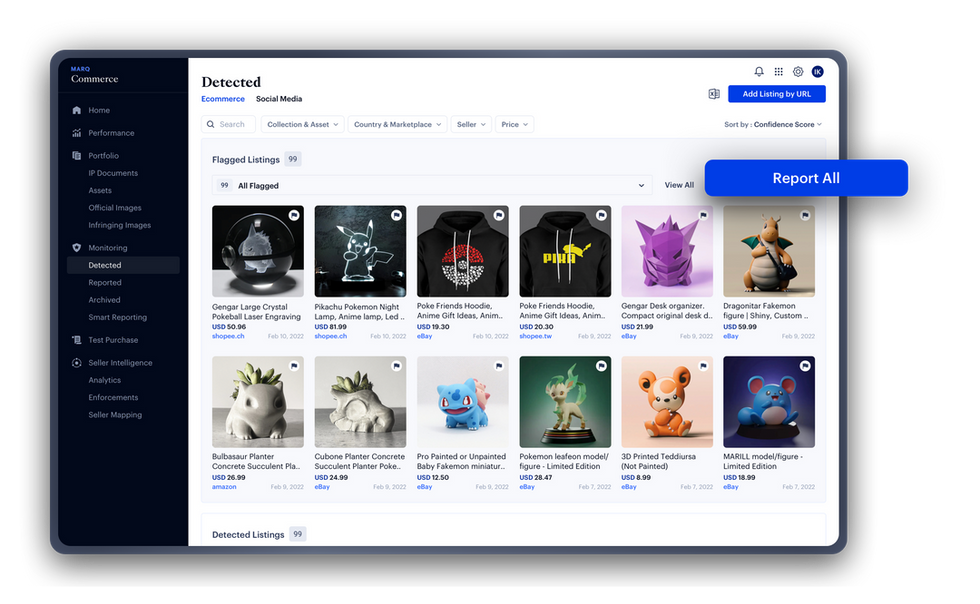Open the leafeon model thumbnail
The height and width of the screenshot is (604, 980).
(x=565, y=402)
